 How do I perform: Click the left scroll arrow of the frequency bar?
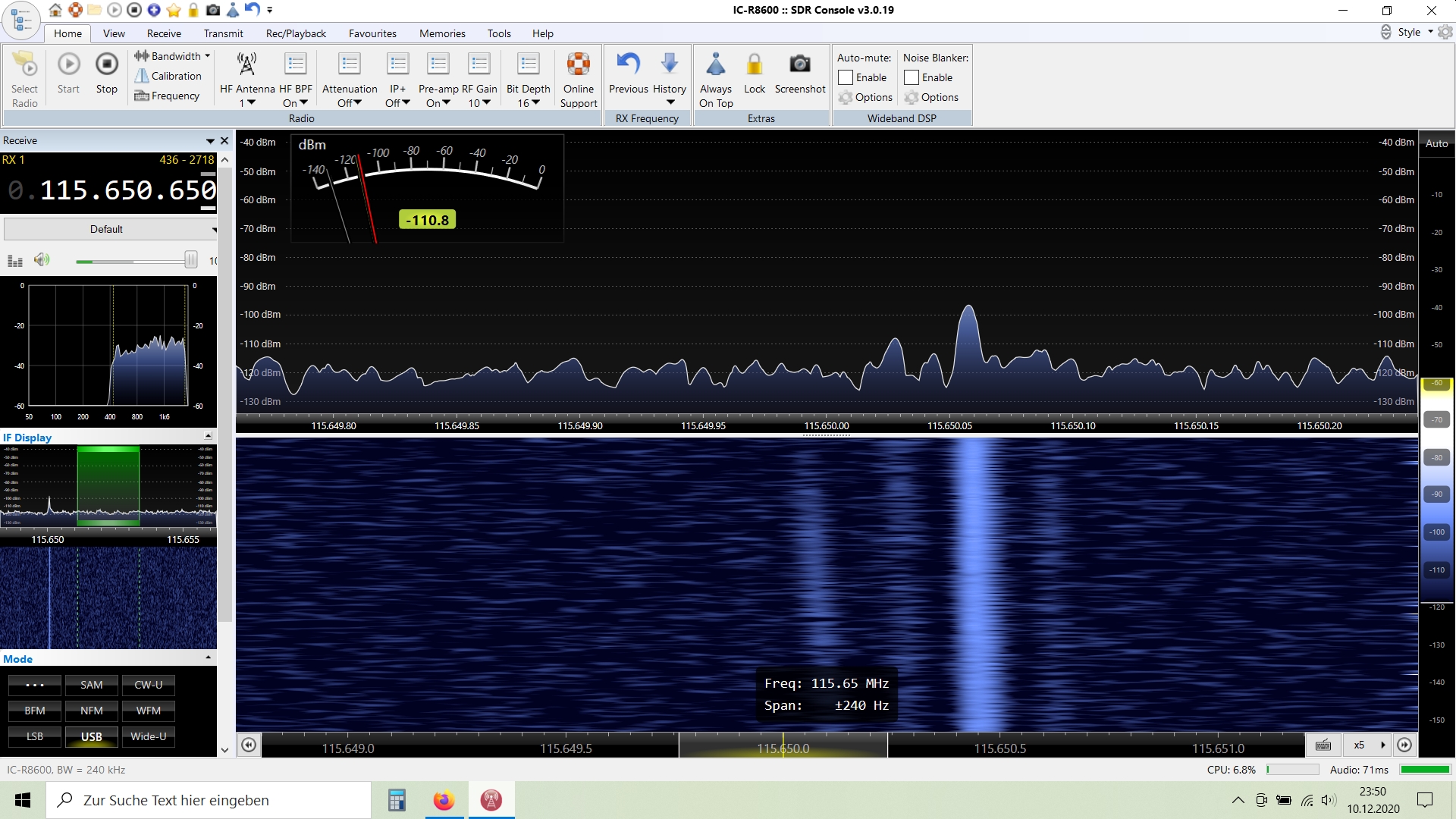(x=249, y=745)
